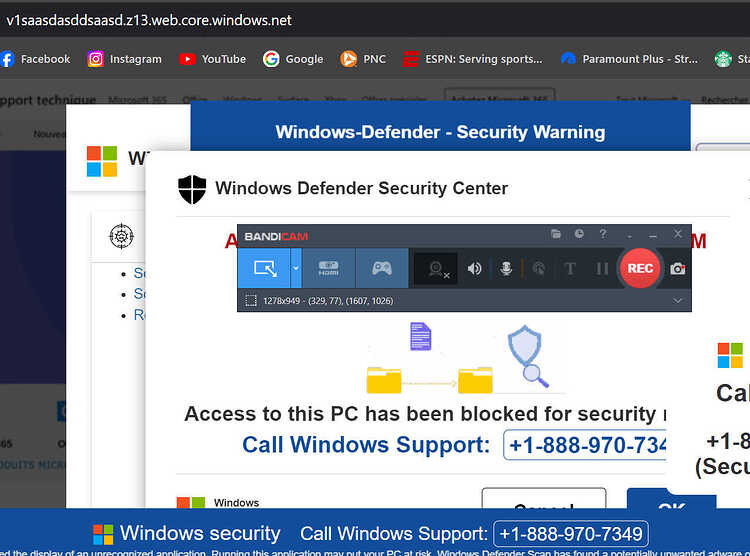Click the browser address bar URL
This screenshot has height=556, width=750.
pyautogui.click(x=149, y=21)
